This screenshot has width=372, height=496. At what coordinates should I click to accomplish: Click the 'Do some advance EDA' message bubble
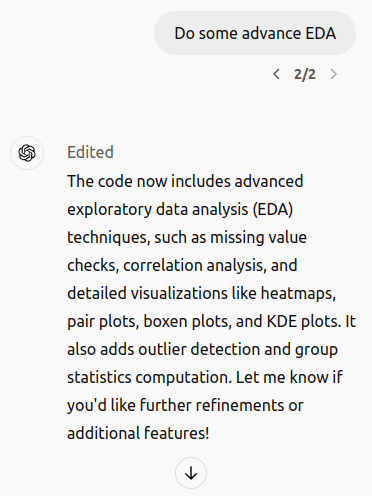(x=255, y=33)
